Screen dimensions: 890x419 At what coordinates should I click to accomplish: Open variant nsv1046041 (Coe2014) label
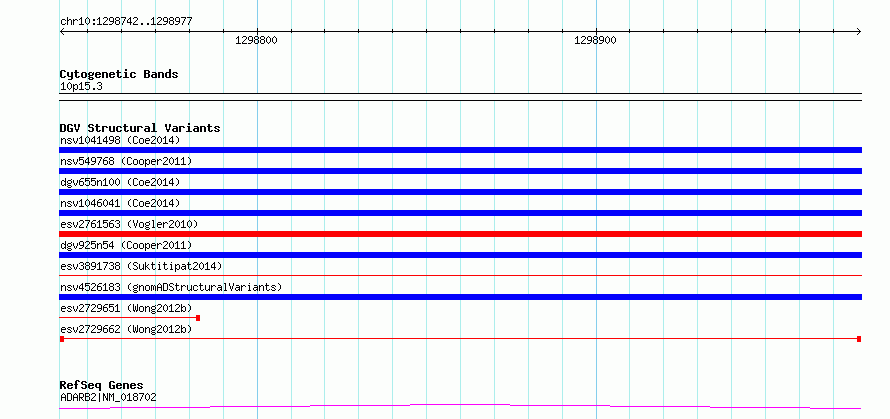(x=120, y=203)
